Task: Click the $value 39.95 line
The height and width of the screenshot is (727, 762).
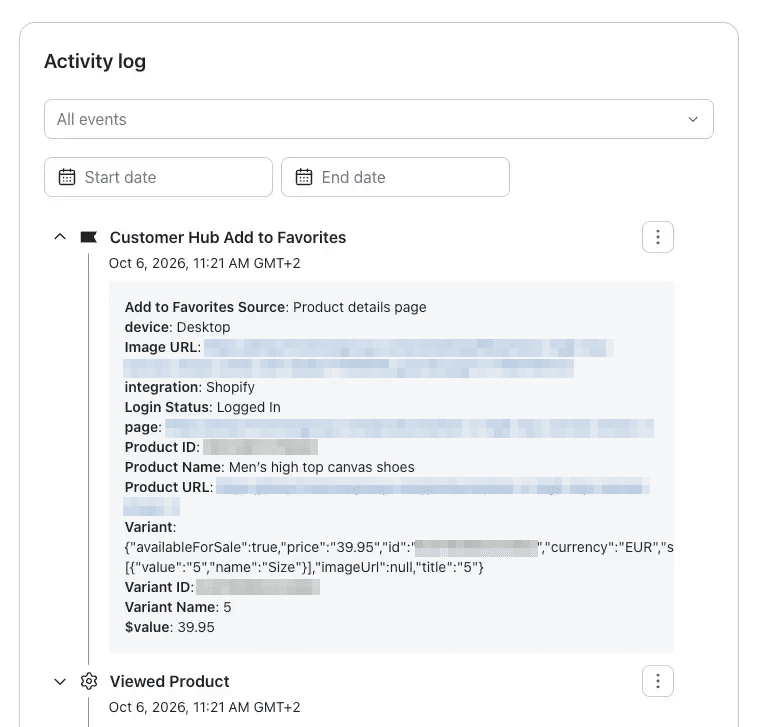Action: point(170,627)
